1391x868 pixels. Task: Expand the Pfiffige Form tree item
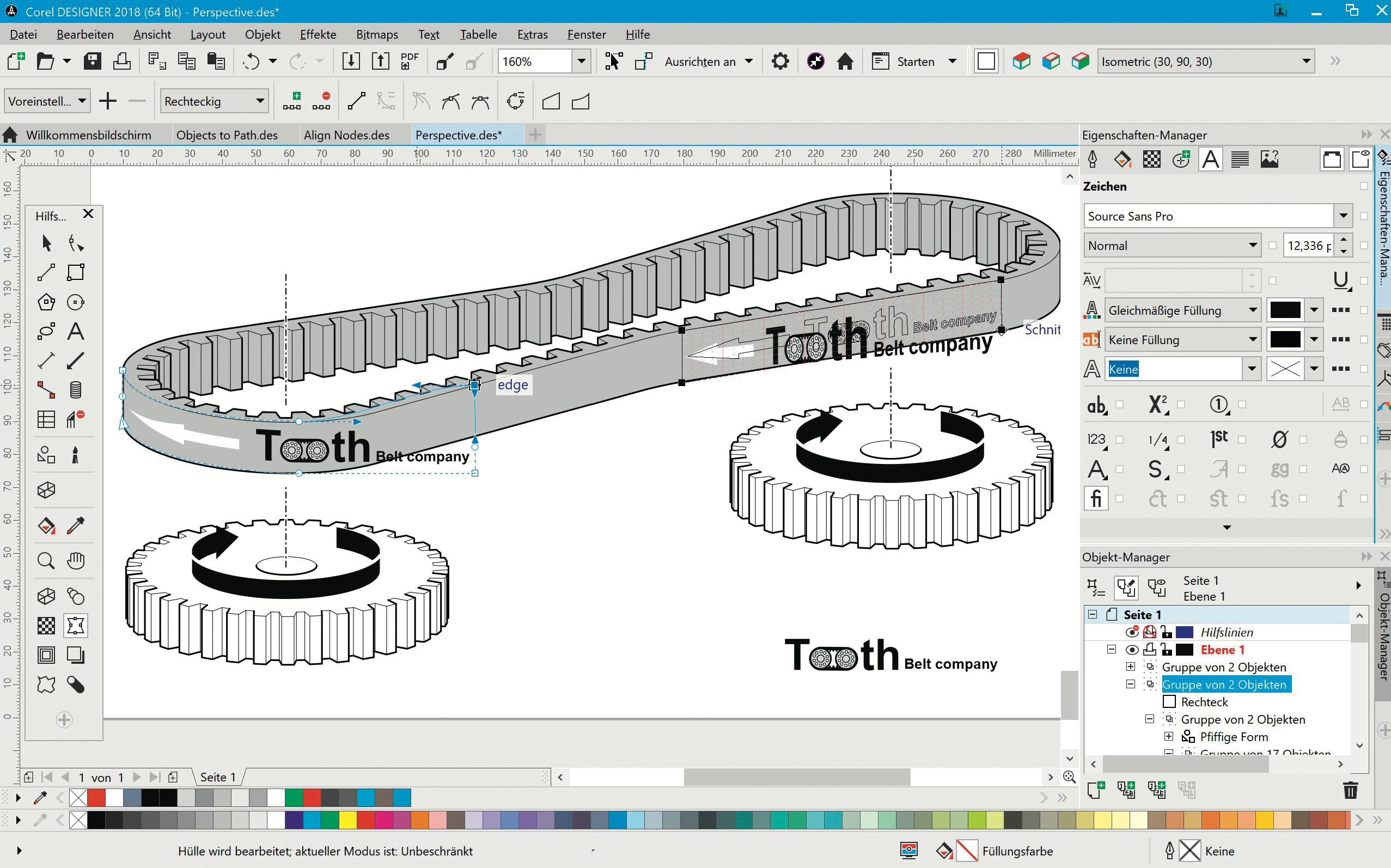tap(1168, 737)
